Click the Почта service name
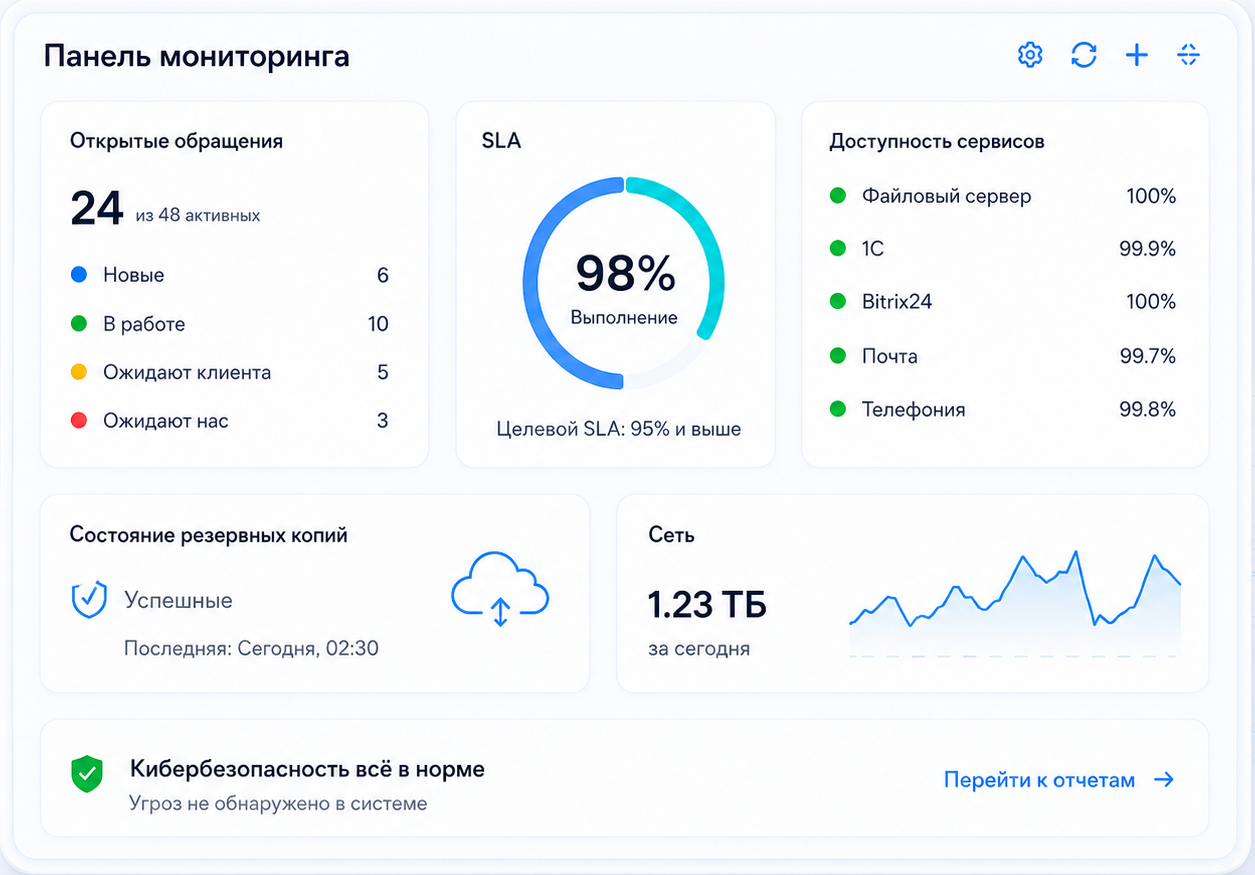Screen dimensions: 1255x875 click(x=890, y=356)
